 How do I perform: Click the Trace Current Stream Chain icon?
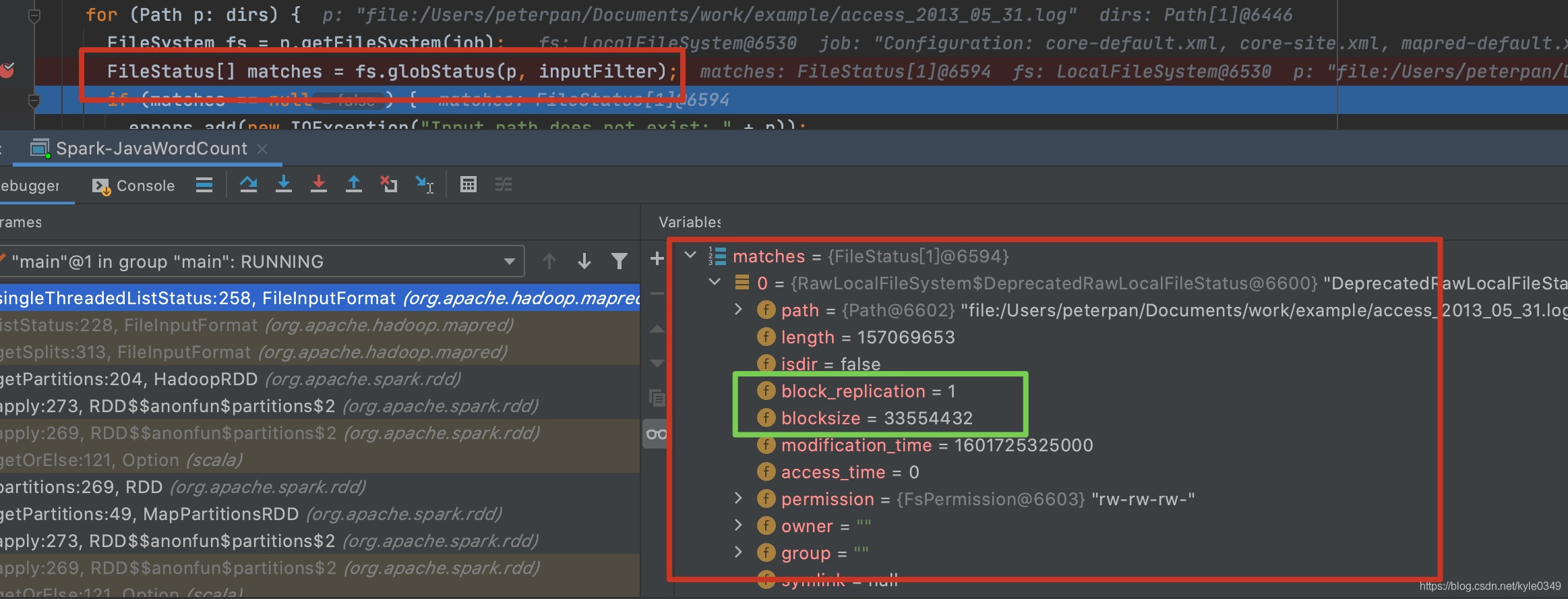pos(504,184)
